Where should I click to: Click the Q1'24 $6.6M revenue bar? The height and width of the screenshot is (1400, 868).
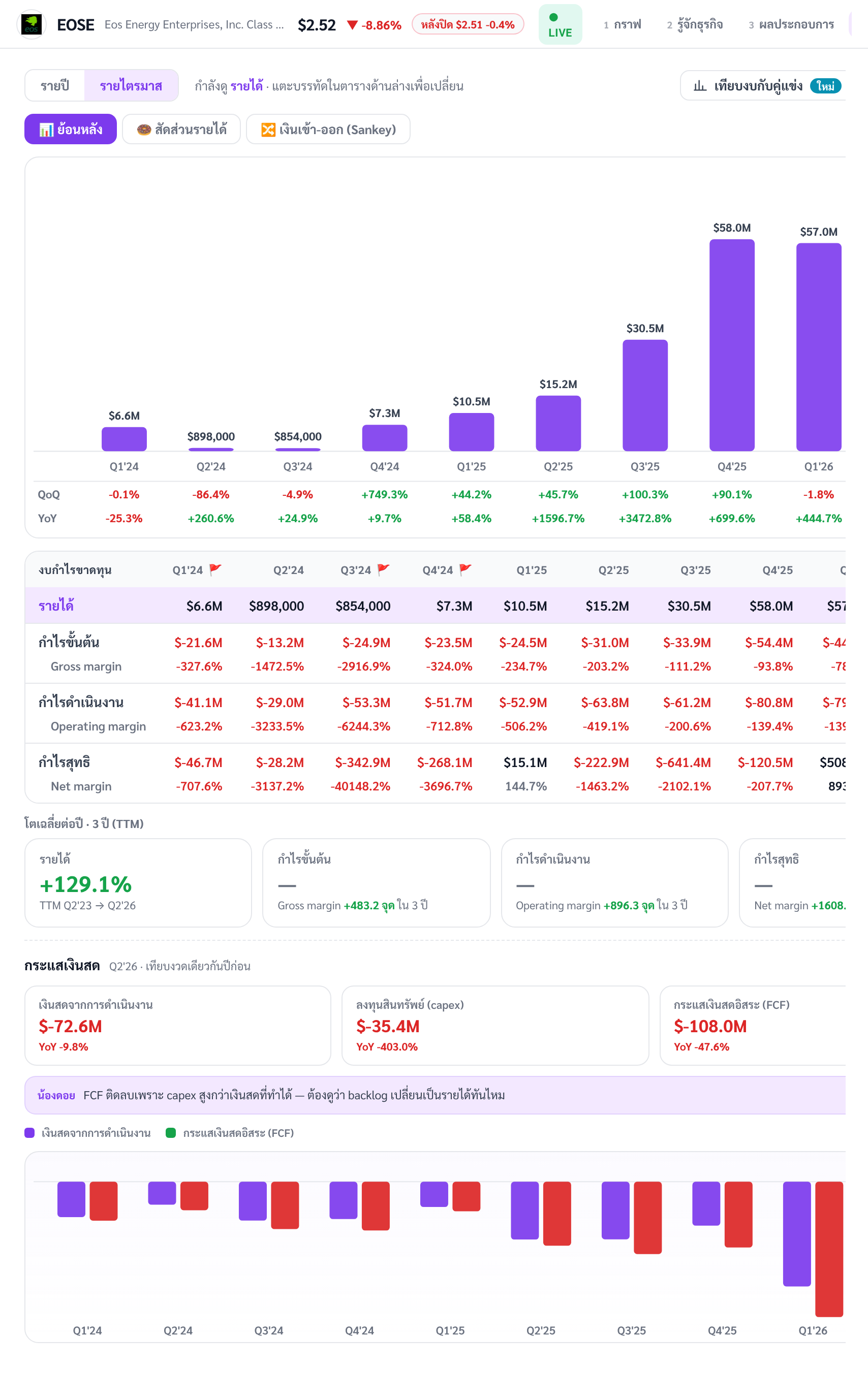(x=124, y=439)
